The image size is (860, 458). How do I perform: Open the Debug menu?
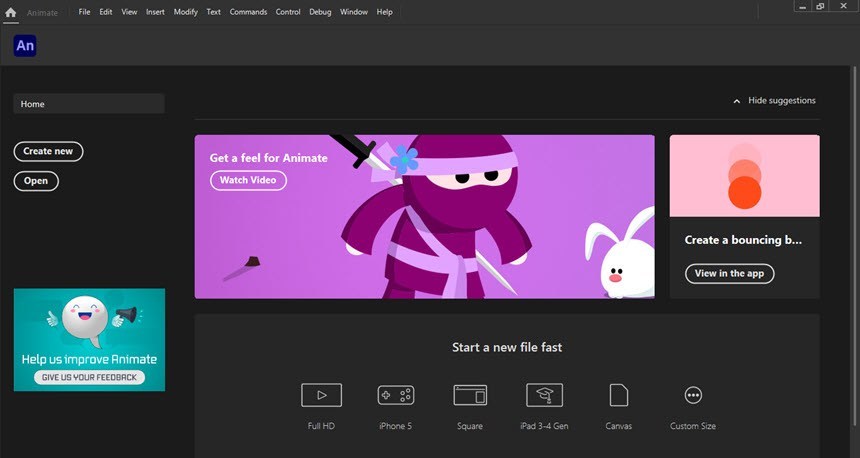[320, 12]
